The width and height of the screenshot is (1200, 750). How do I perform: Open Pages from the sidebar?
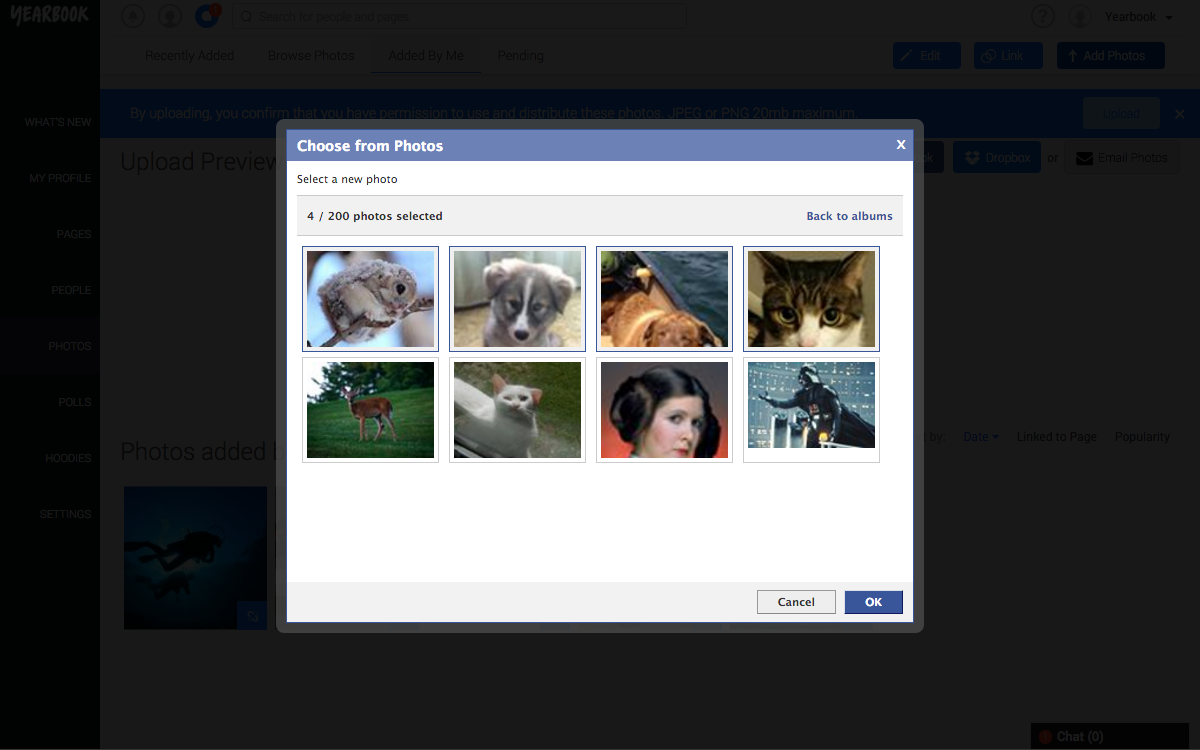74,234
